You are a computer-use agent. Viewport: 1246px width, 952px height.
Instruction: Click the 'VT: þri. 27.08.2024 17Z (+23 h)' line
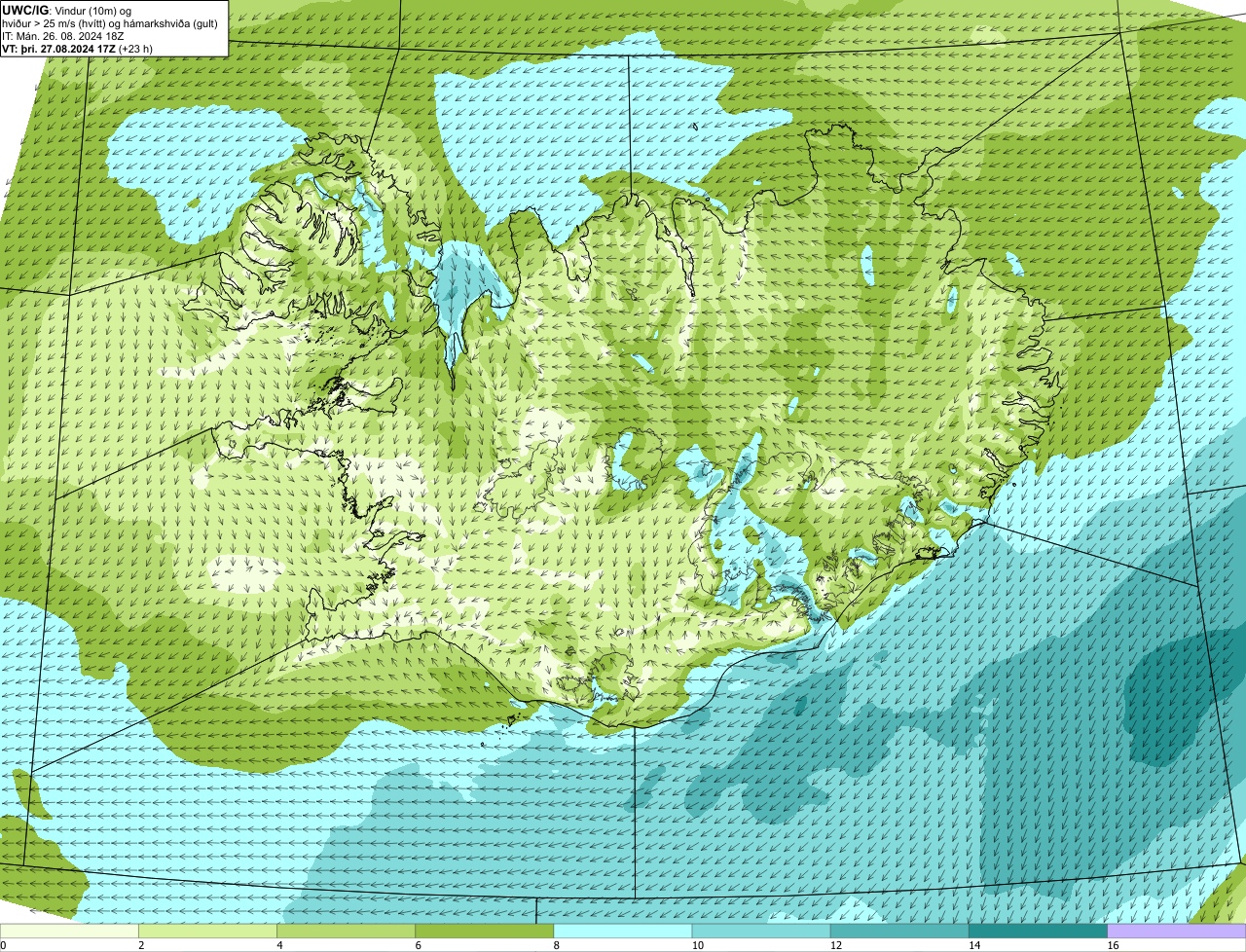(x=77, y=49)
